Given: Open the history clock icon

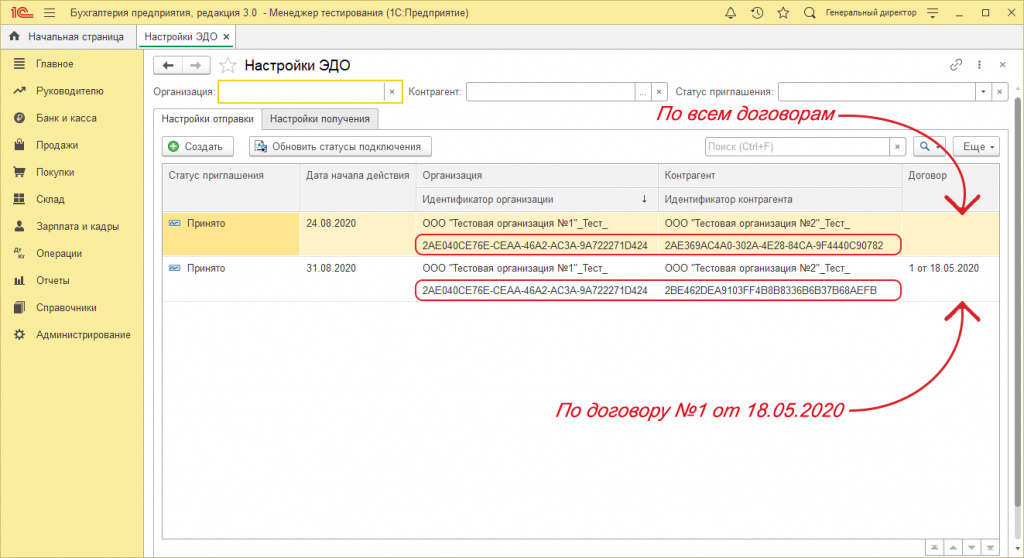Looking at the screenshot, I should [757, 12].
